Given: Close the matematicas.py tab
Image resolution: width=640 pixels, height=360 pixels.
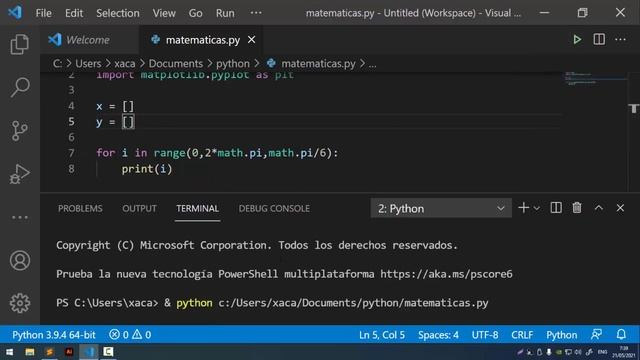Looking at the screenshot, I should [251, 40].
